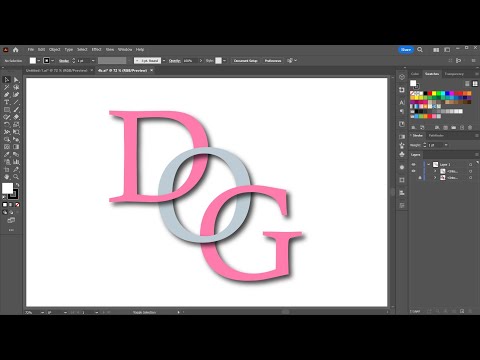The image size is (480, 360).
Task: Open the Object menu
Action: coord(54,49)
